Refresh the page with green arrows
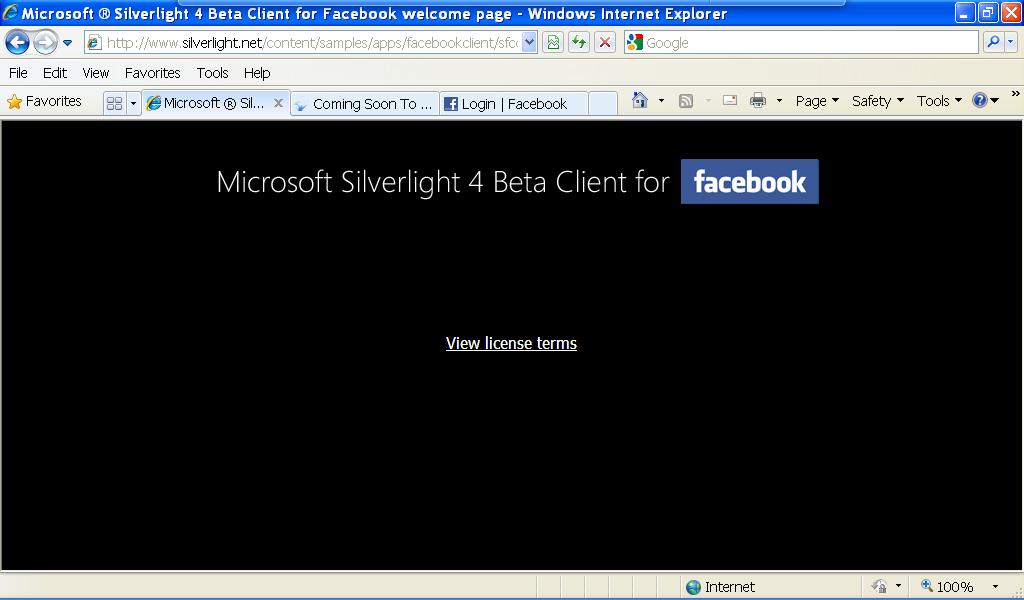1024x600 pixels. pyautogui.click(x=579, y=43)
